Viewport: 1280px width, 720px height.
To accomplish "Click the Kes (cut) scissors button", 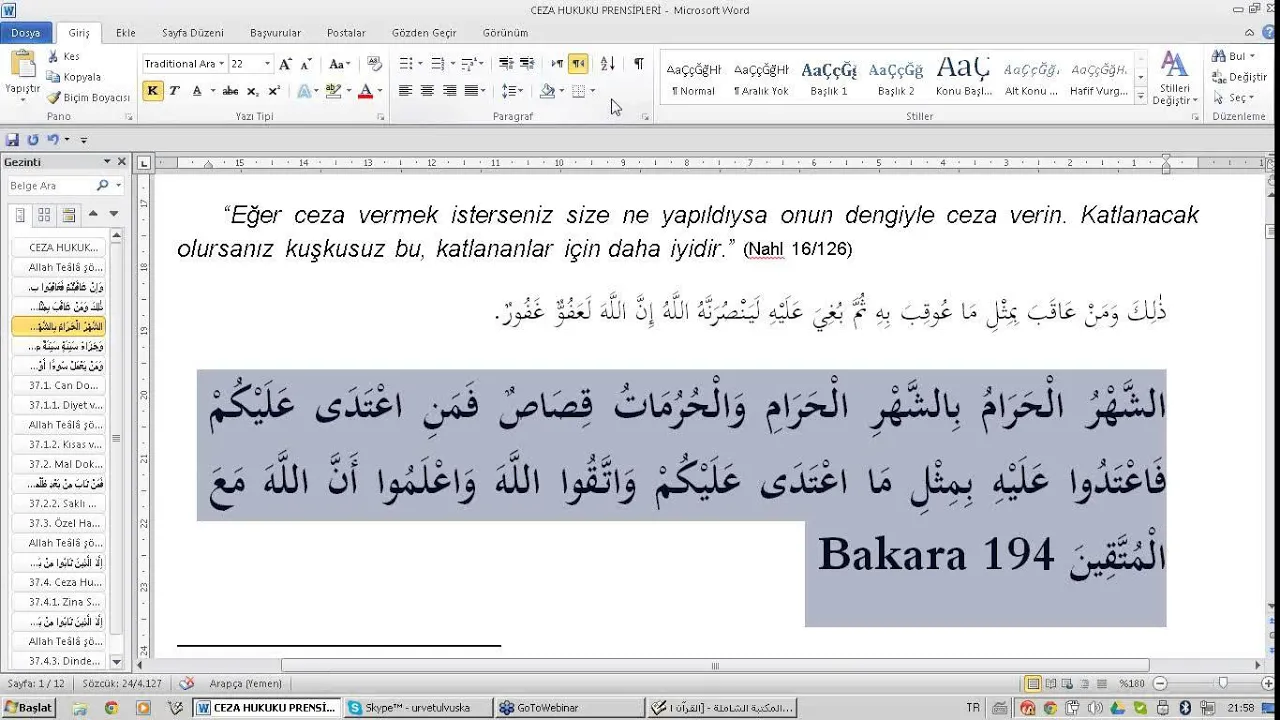I will click(63, 57).
